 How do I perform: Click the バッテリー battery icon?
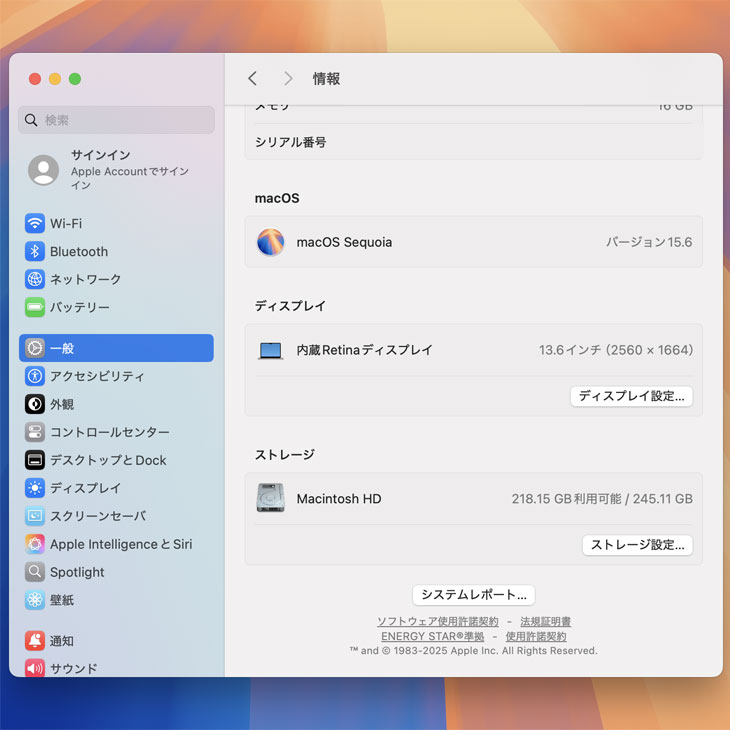(35, 308)
